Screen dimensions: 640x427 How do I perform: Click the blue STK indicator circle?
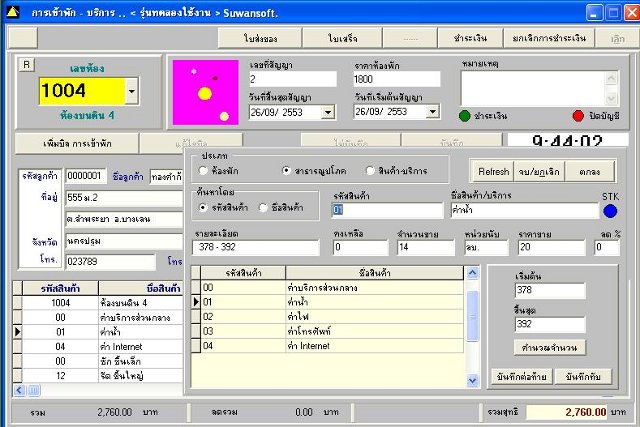coord(610,211)
